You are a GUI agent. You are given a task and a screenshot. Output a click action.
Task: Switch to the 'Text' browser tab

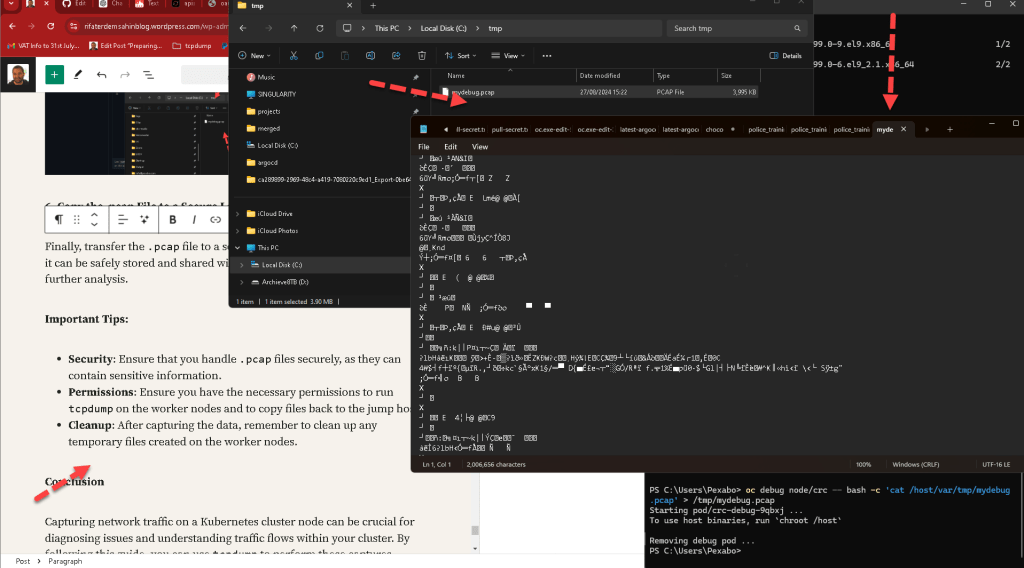coord(147,4)
